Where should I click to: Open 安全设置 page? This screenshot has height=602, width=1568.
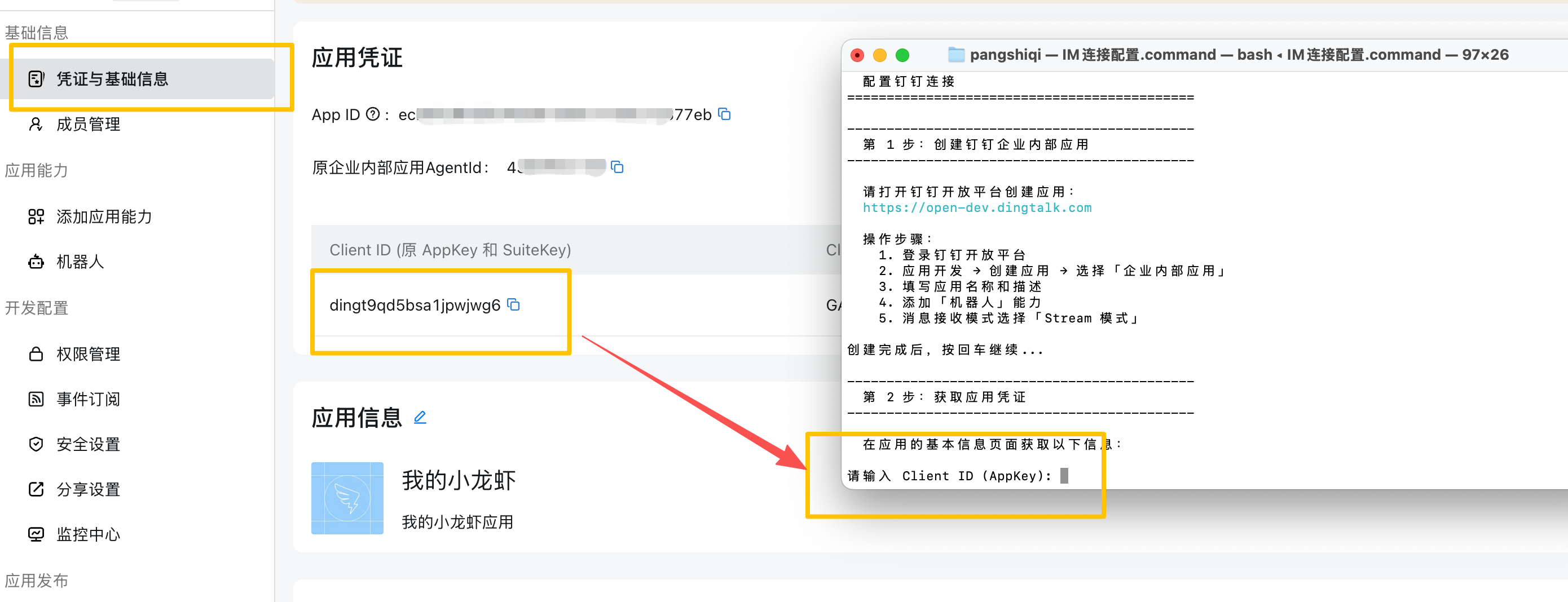pyautogui.click(x=88, y=445)
